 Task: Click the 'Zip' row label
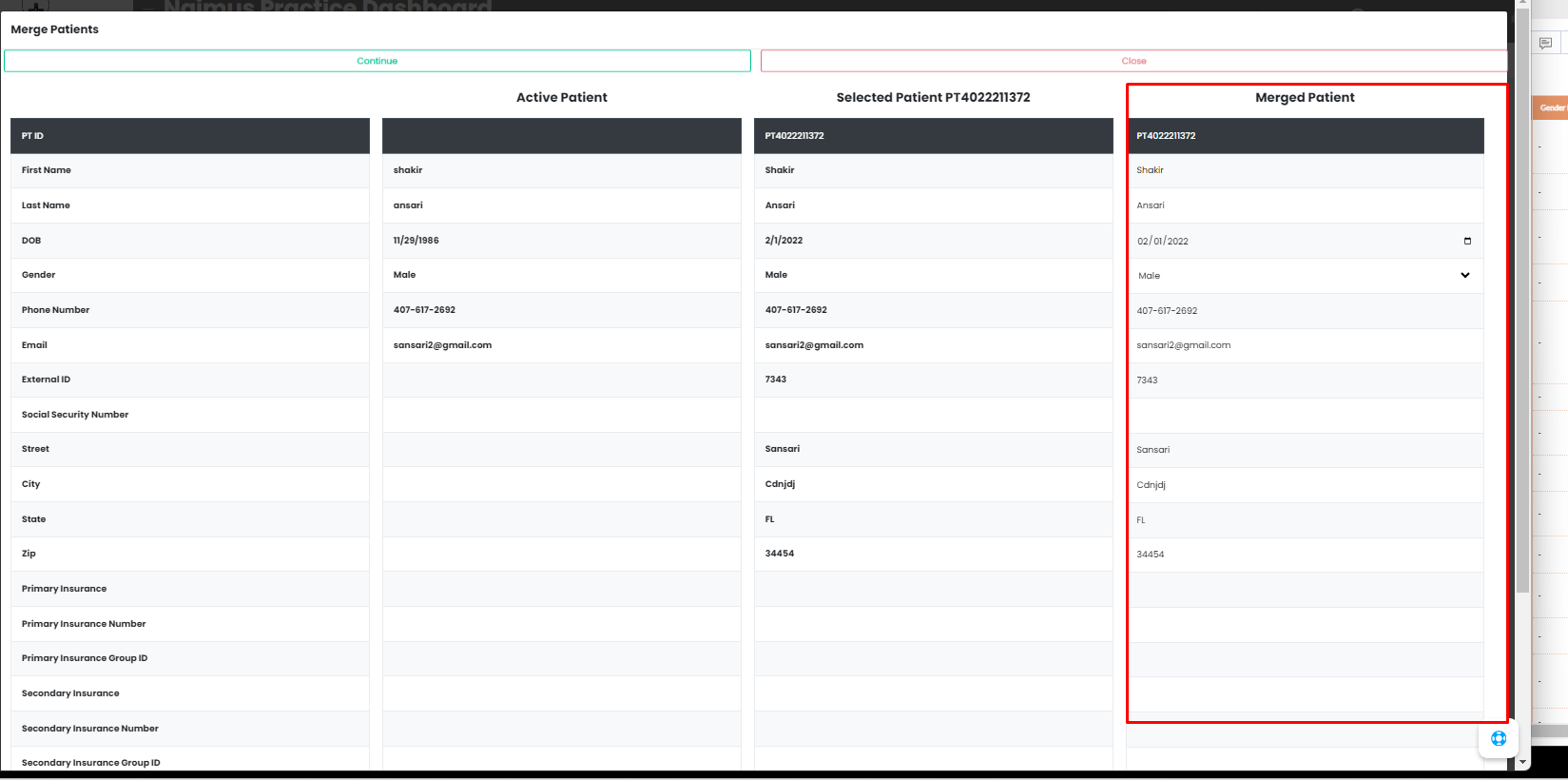(29, 554)
